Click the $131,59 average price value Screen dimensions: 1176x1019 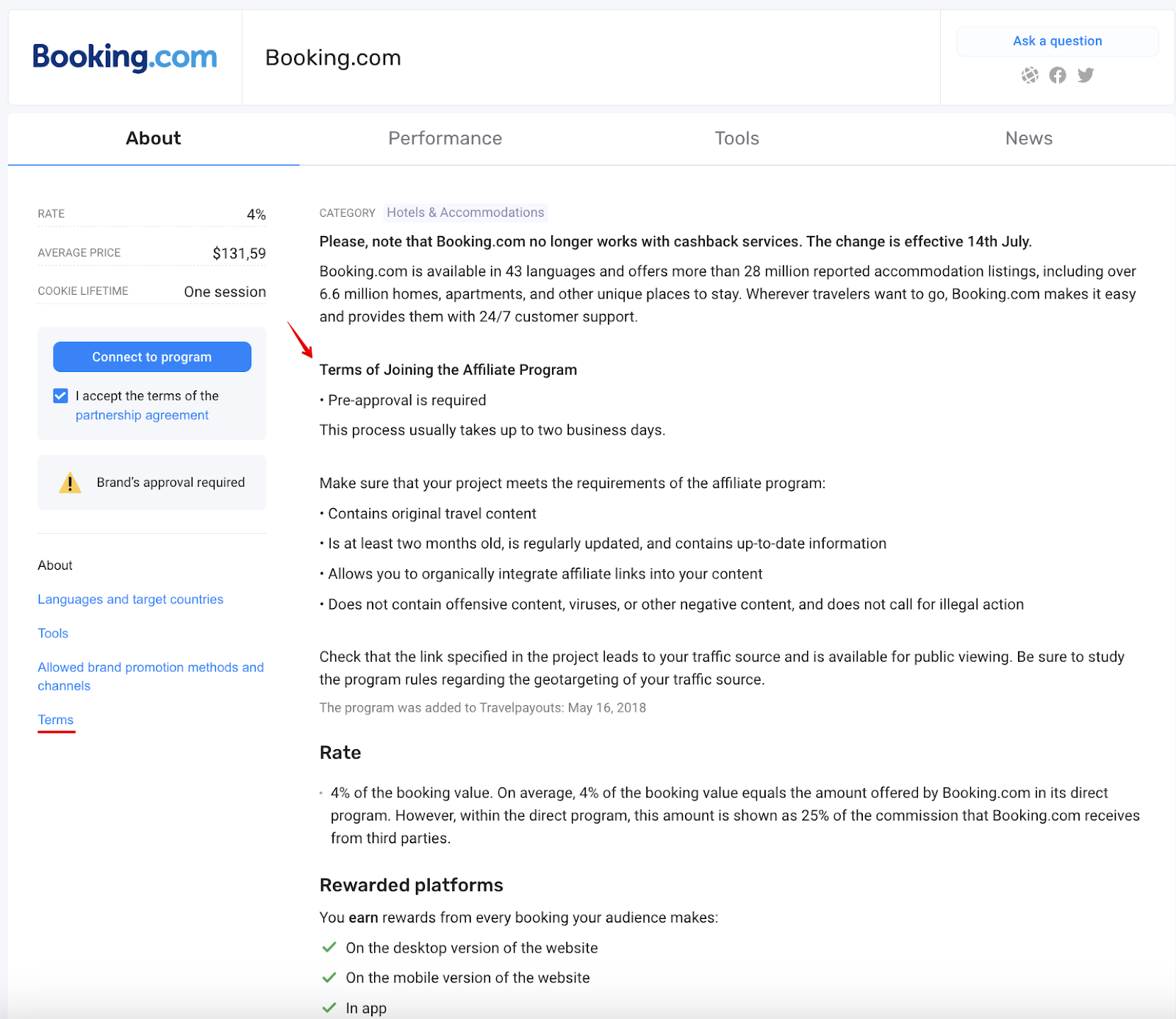(x=239, y=254)
